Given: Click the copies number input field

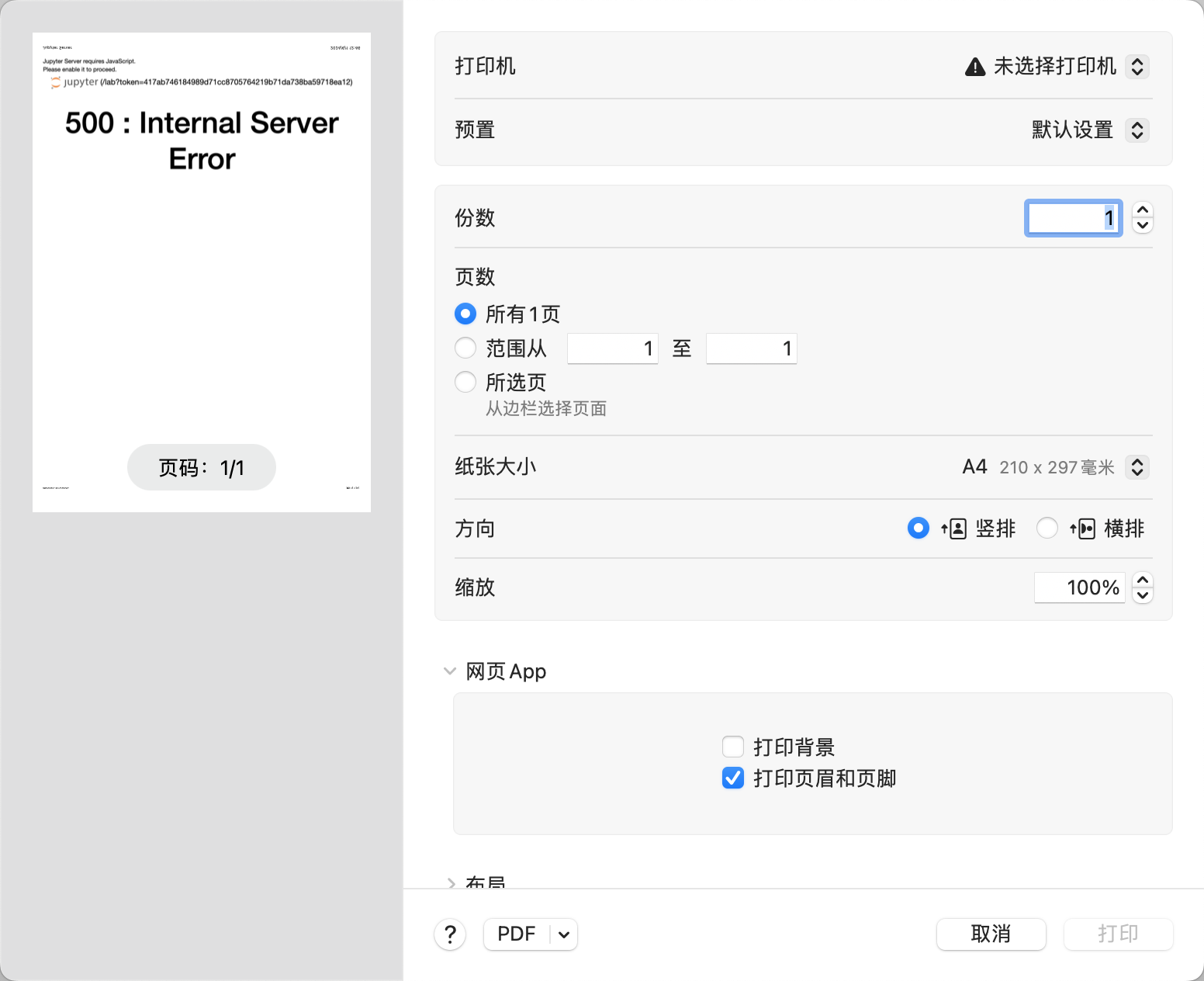Looking at the screenshot, I should tap(1073, 218).
